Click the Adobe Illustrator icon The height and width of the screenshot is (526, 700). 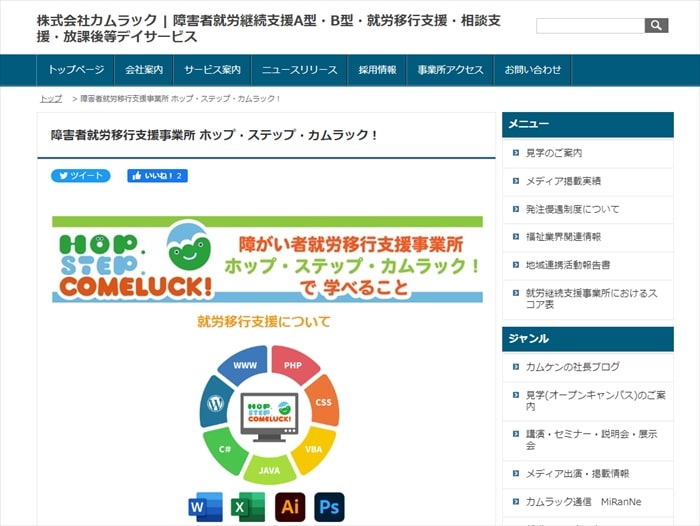point(289,507)
